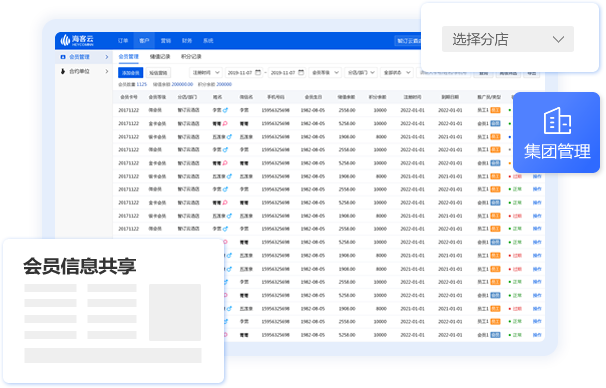606x388 pixels.
Task: Click the orange 员工 badge in first row
Action: [495, 110]
